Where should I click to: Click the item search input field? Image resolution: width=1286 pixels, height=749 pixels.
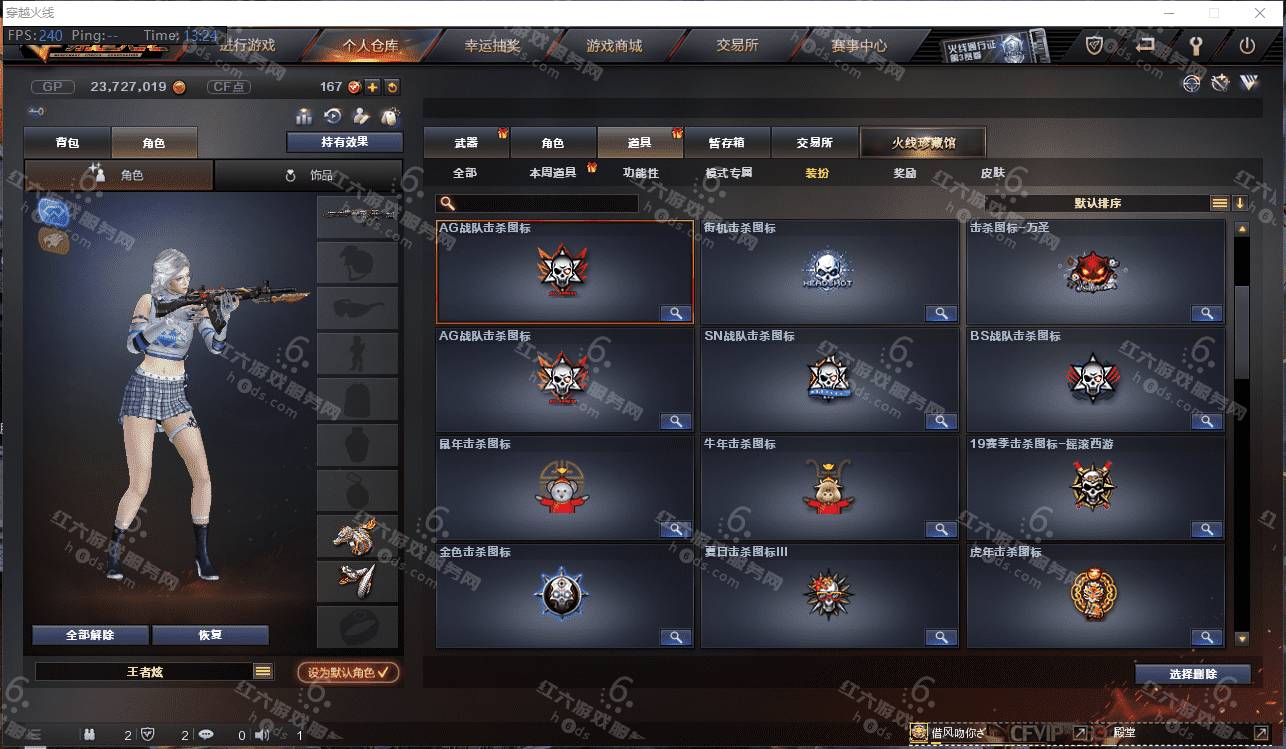pos(537,203)
